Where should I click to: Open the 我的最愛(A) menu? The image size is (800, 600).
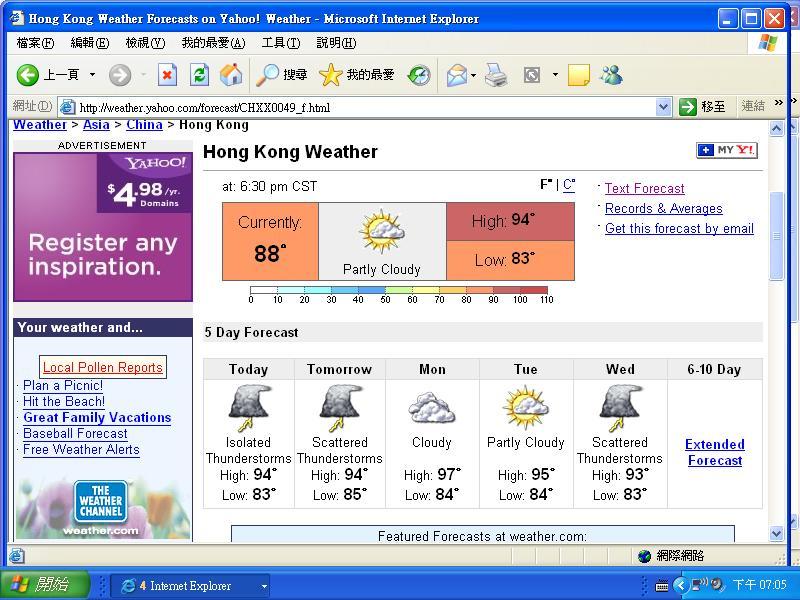click(213, 43)
